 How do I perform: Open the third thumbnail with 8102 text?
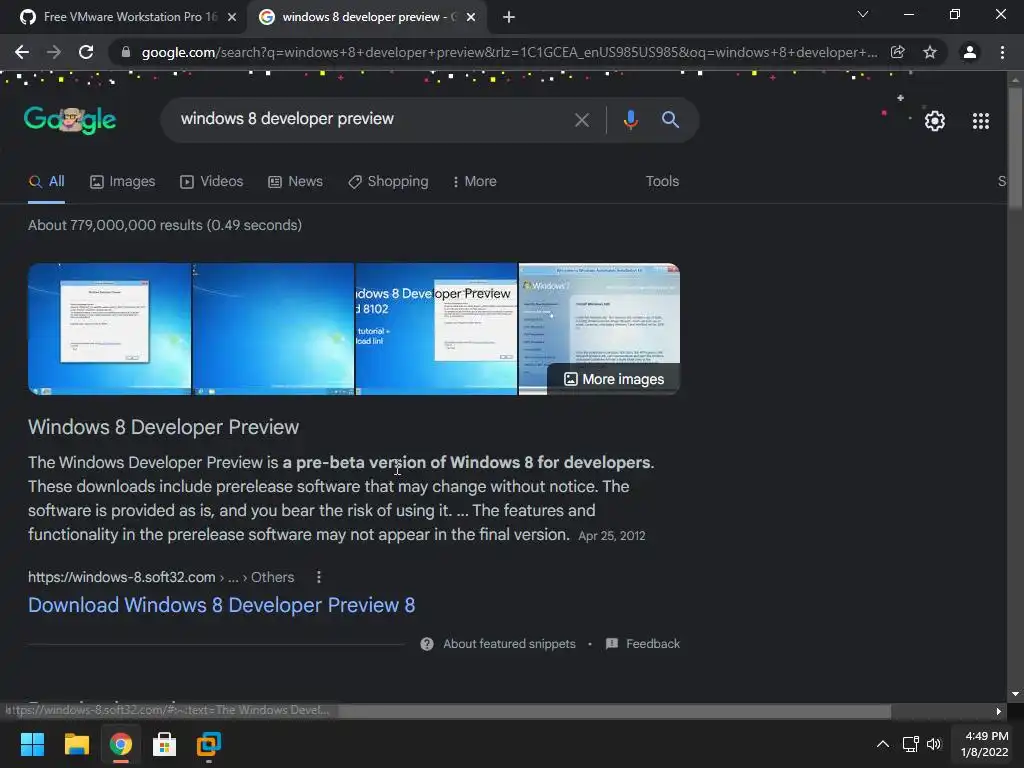tap(436, 329)
